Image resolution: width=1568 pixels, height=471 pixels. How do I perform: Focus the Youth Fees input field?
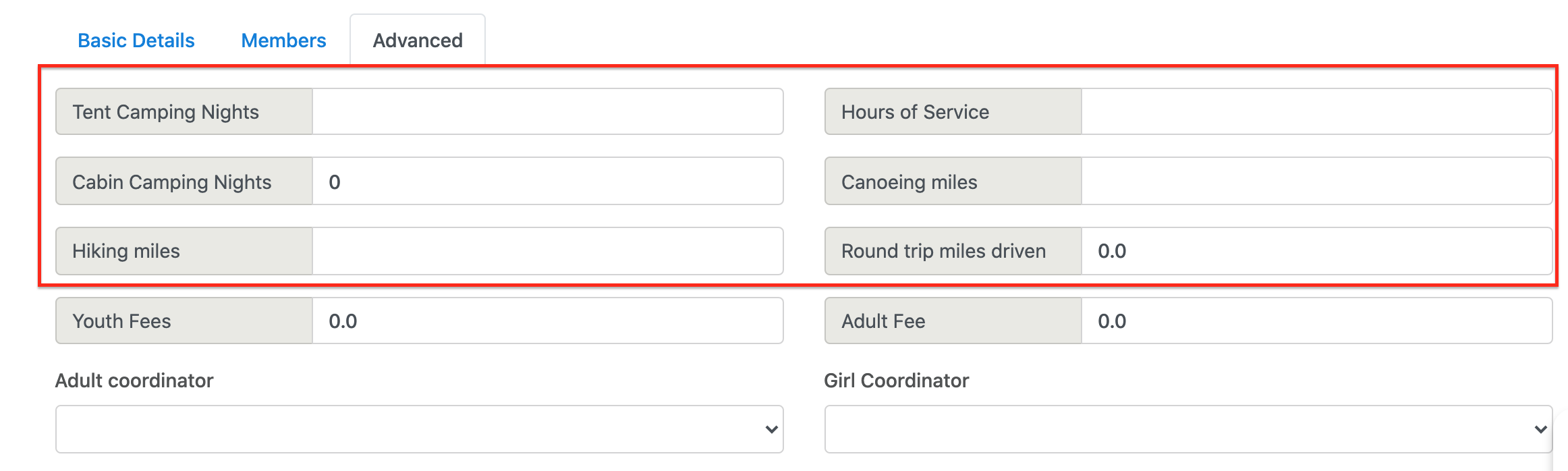pos(547,321)
